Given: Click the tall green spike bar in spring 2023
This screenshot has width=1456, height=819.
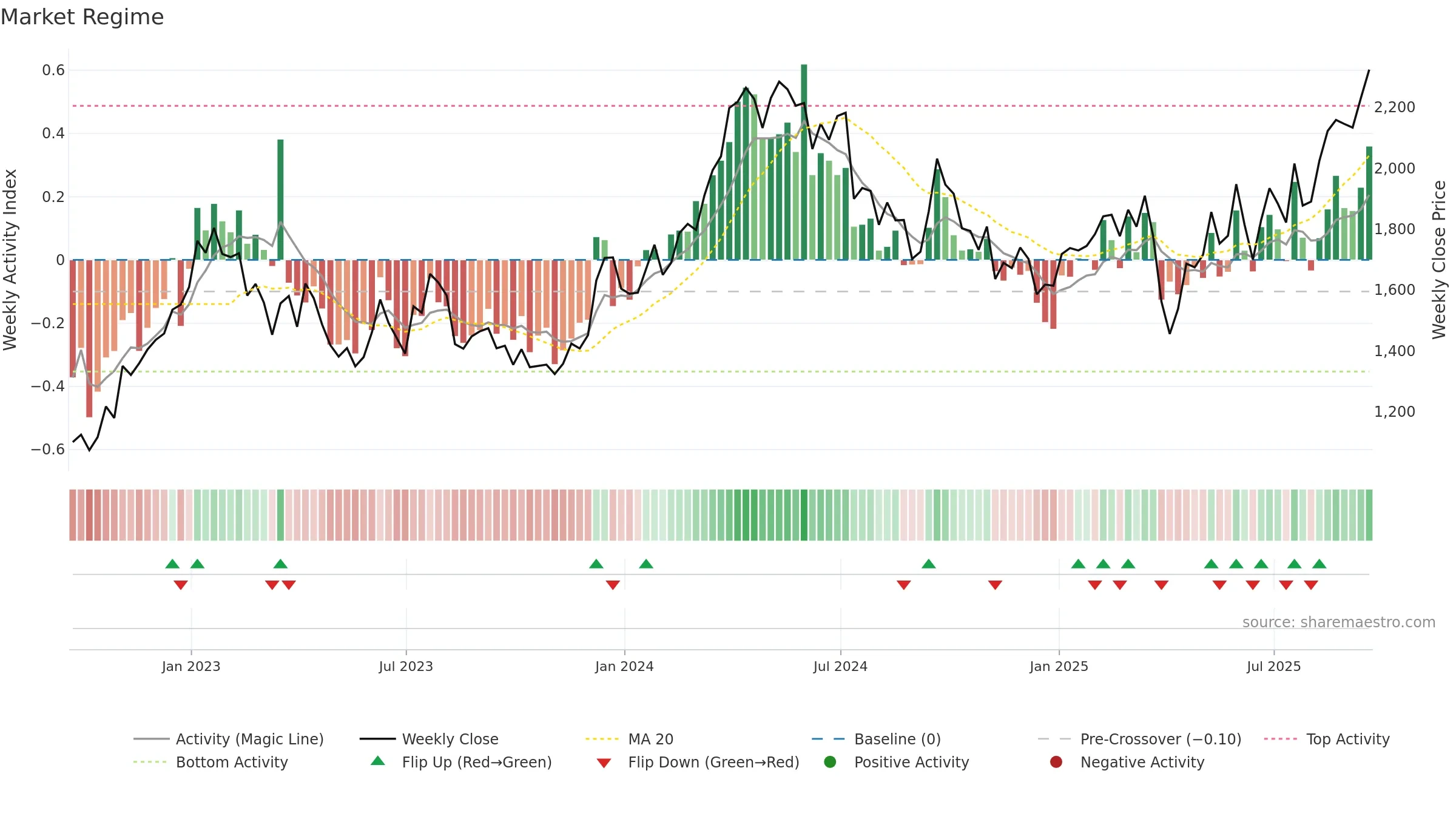Looking at the screenshot, I should [x=280, y=200].
